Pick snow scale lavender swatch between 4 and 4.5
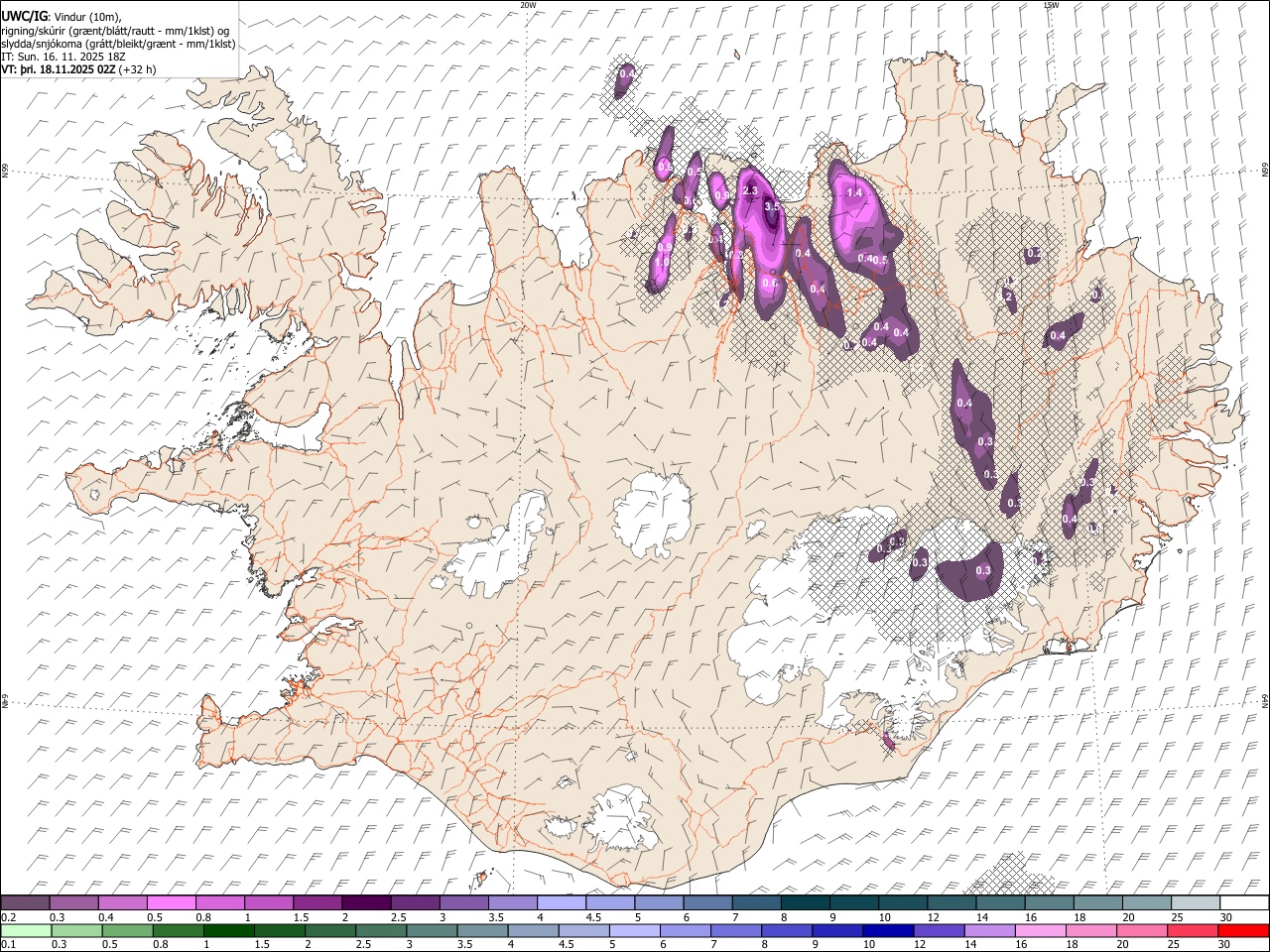Screen dimensions: 1270x952 click(x=562, y=903)
